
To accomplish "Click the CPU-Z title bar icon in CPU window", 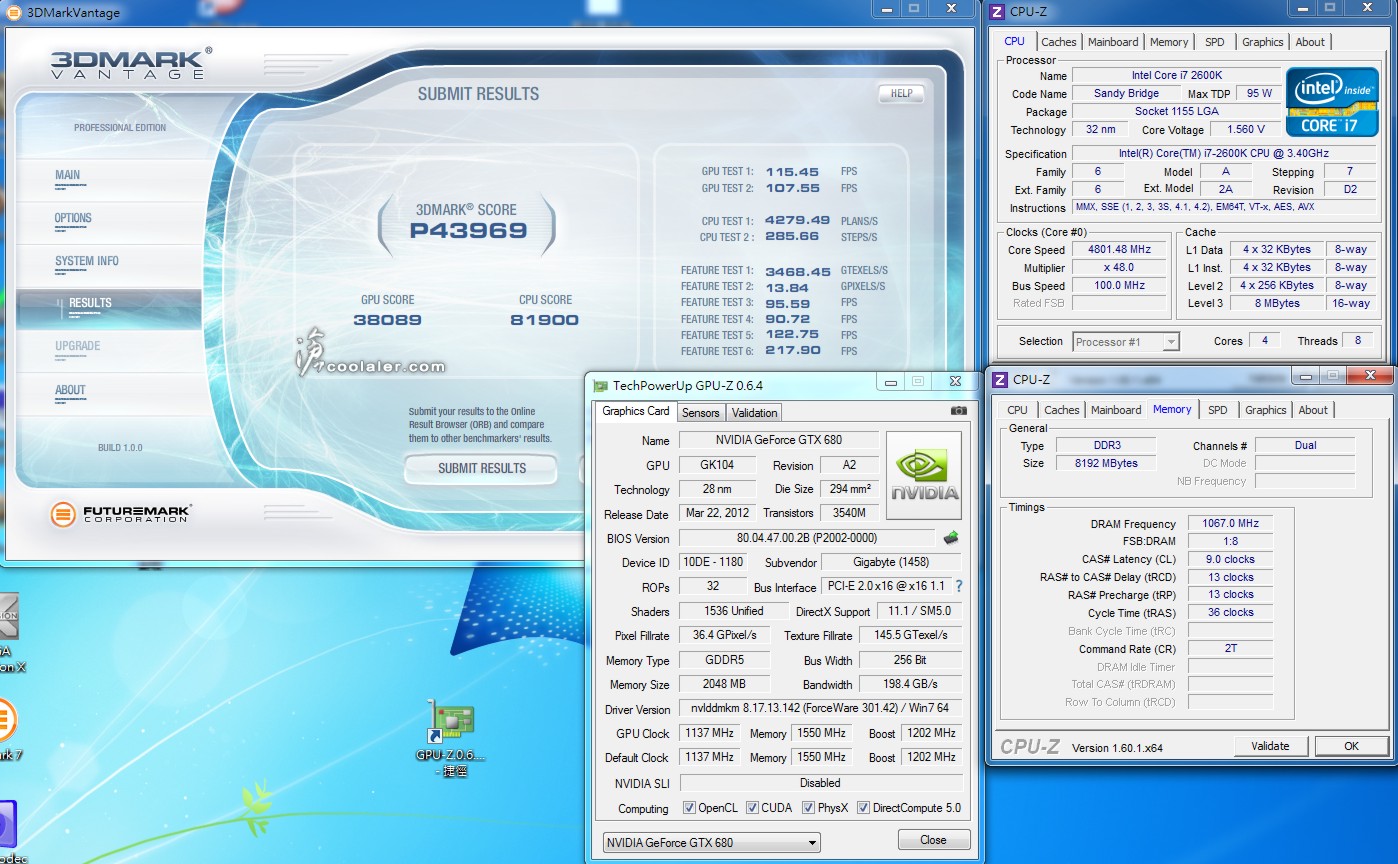I will point(998,12).
